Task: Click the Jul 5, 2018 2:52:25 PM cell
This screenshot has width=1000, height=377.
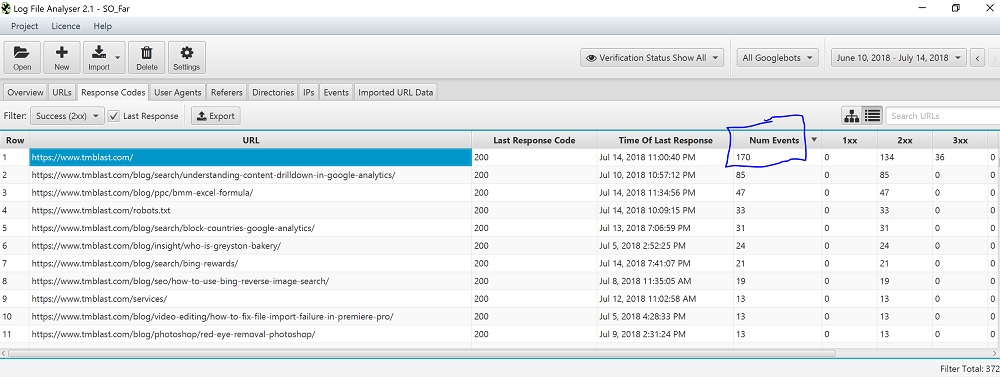Action: click(665, 246)
